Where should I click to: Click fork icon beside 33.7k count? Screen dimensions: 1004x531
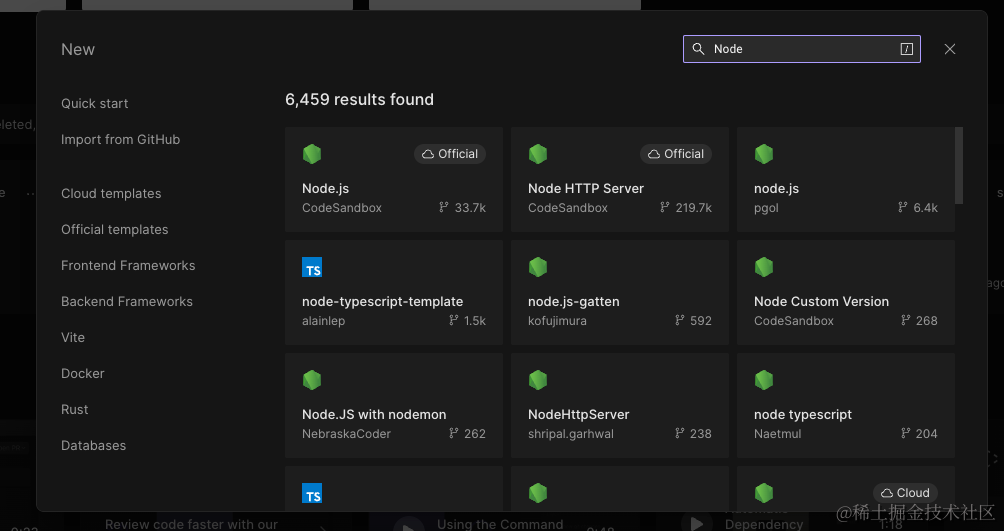click(x=444, y=208)
